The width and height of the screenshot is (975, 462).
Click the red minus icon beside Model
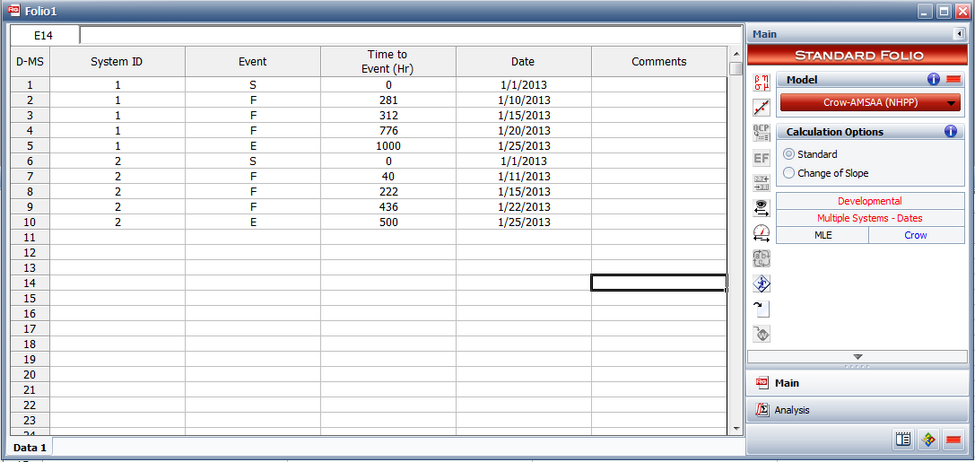(953, 80)
